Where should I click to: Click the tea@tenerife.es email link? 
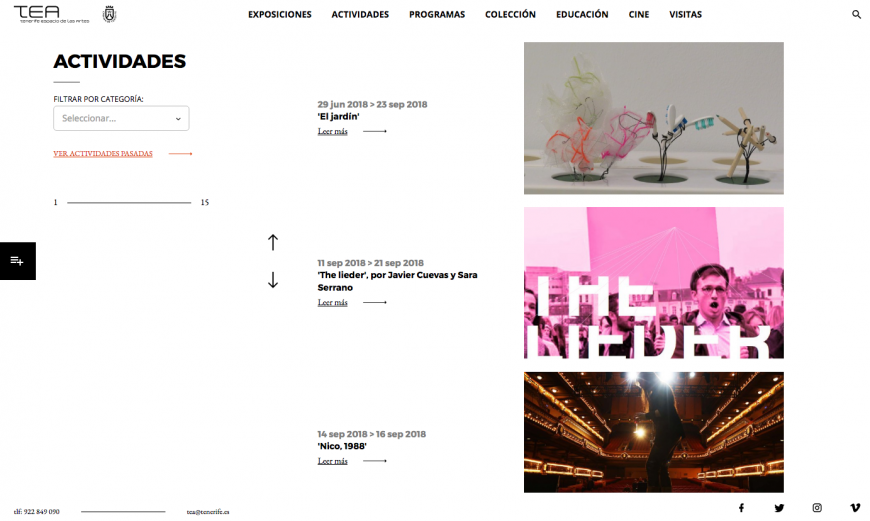[208, 512]
